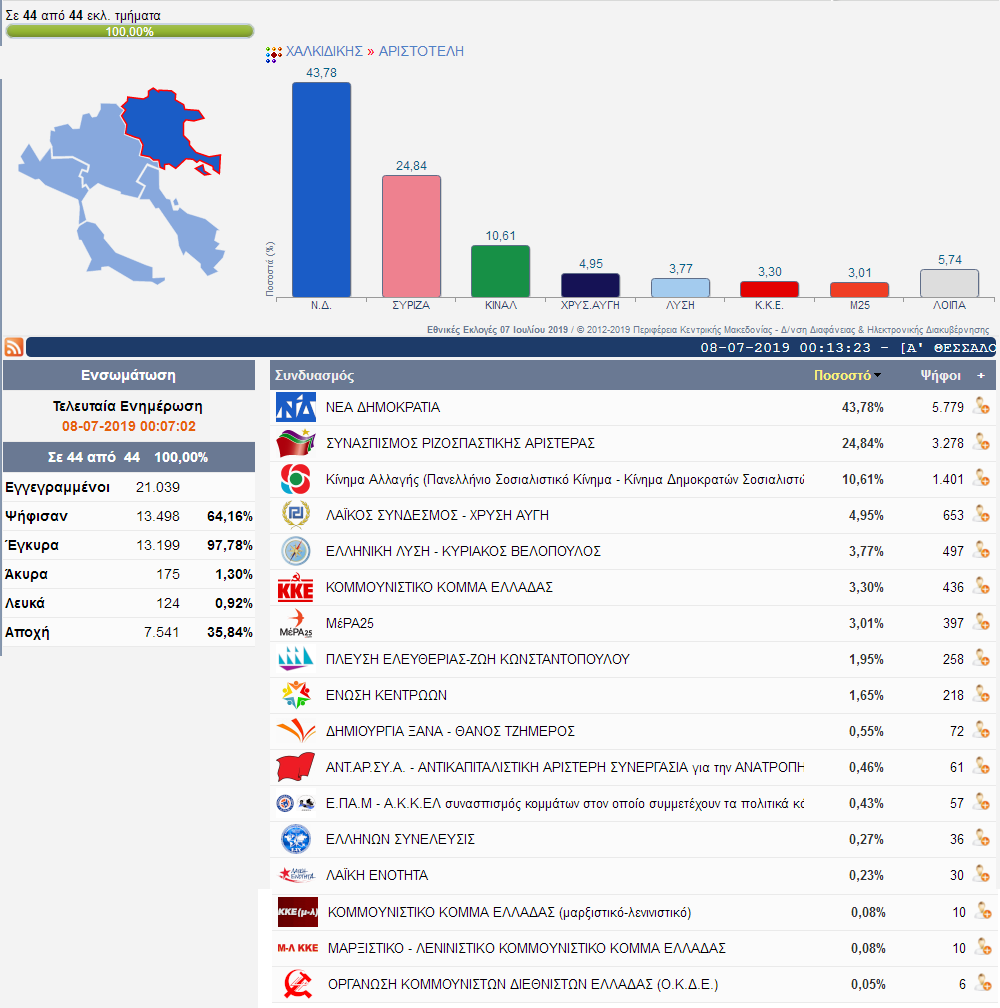Click the ΣΥΡΙΖΑ party flag logo
This screenshot has height=1008, width=1000.
pos(296,443)
